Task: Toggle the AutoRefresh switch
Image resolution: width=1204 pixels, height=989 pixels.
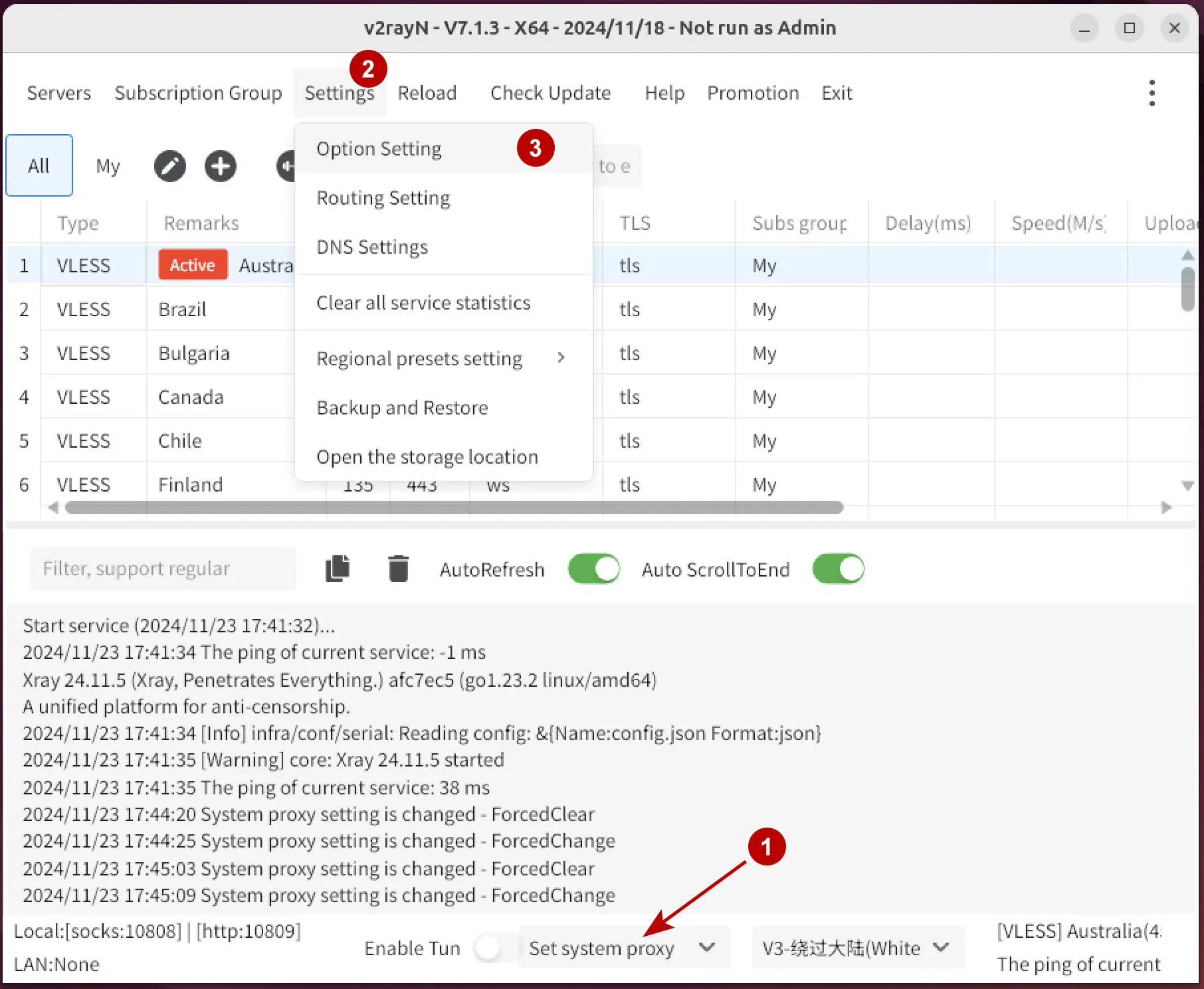Action: [594, 569]
